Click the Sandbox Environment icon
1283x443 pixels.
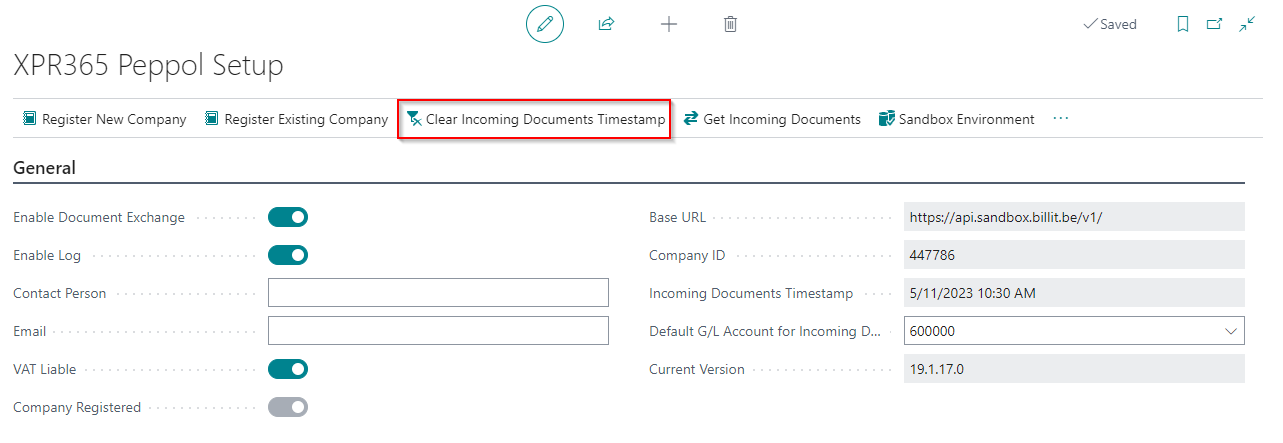pyautogui.click(x=886, y=119)
